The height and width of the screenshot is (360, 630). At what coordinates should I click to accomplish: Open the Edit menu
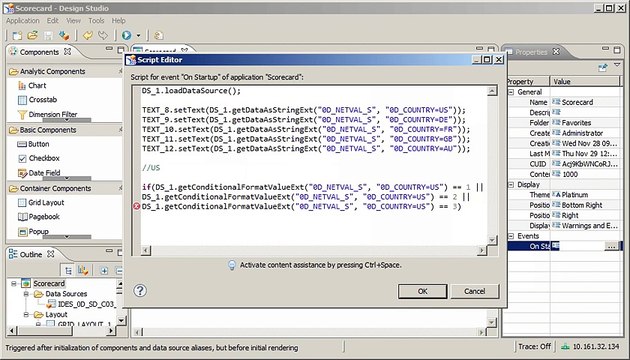pos(53,20)
